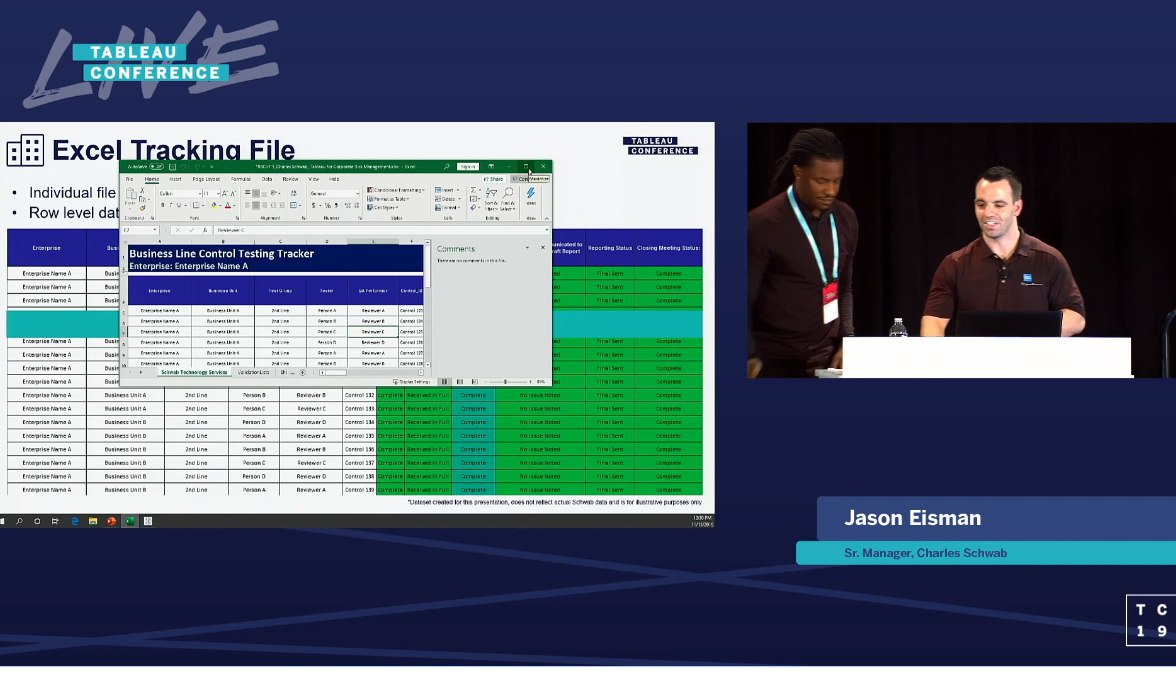This screenshot has width=1176, height=680.
Task: Toggle Bold formatting
Action: 162,205
